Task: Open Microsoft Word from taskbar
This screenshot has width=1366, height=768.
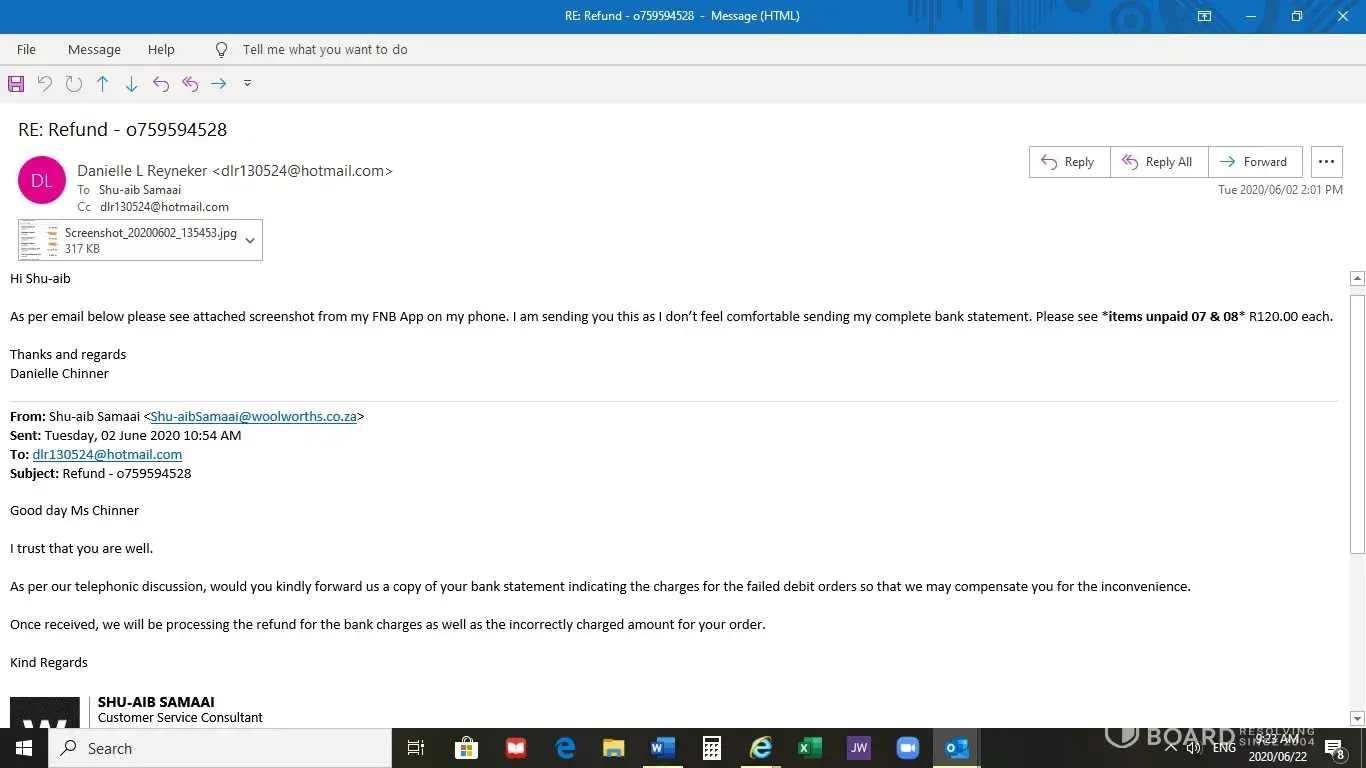Action: [x=662, y=748]
